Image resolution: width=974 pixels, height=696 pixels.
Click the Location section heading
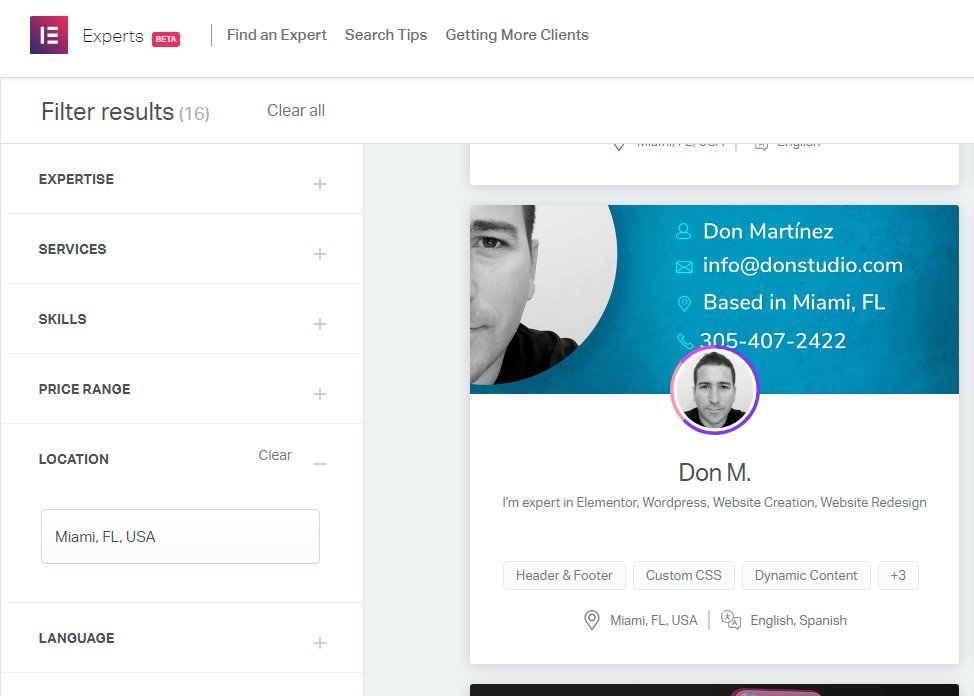(73, 459)
